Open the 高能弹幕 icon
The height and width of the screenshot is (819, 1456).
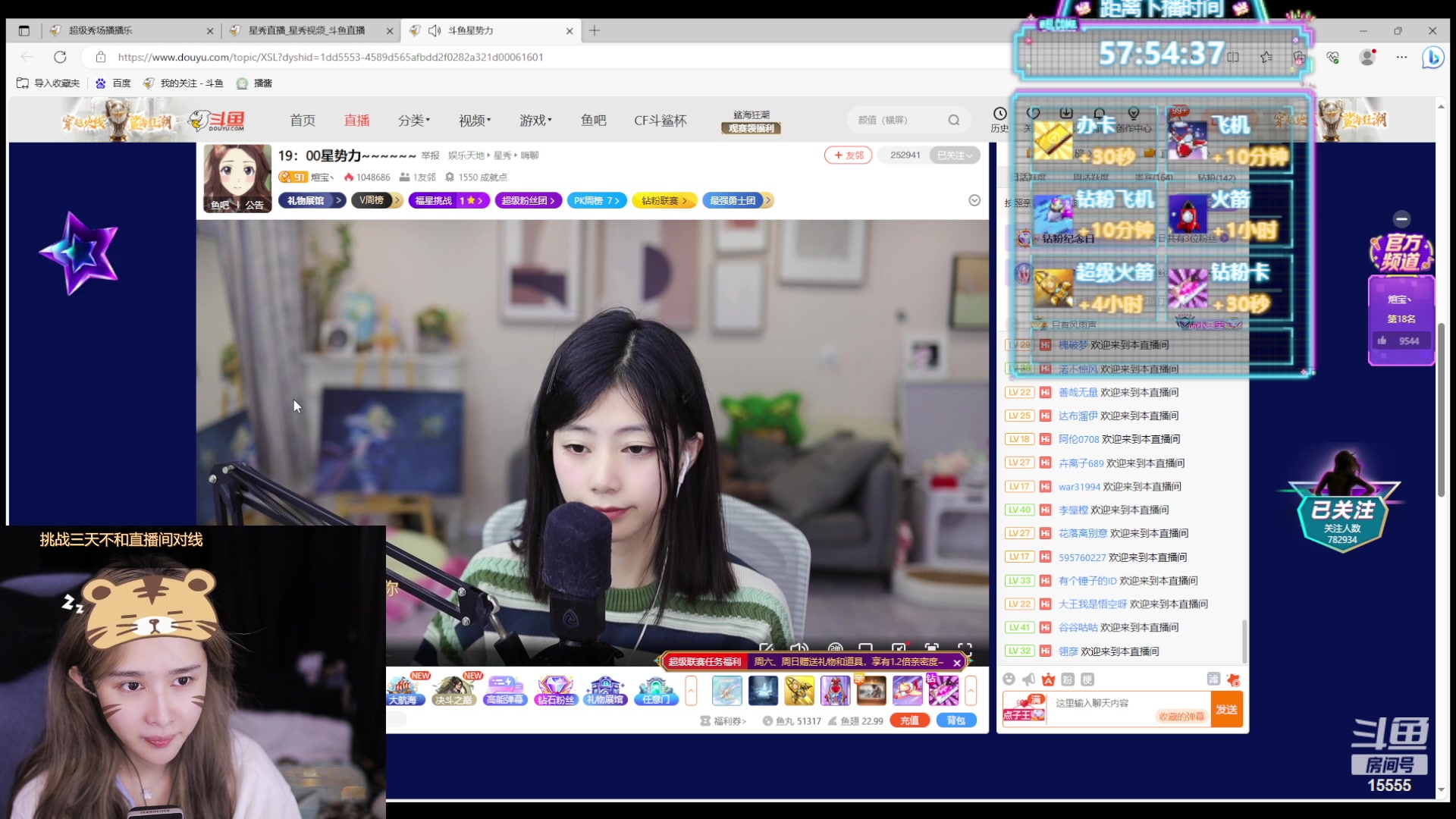pos(505,690)
